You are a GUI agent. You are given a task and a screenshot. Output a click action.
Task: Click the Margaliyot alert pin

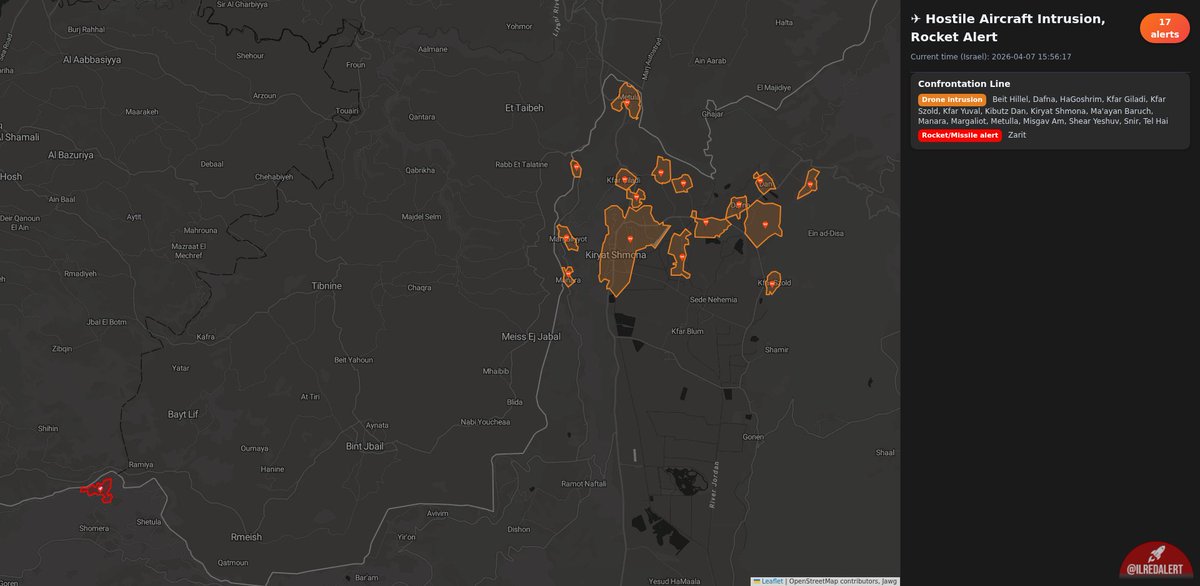point(565,238)
